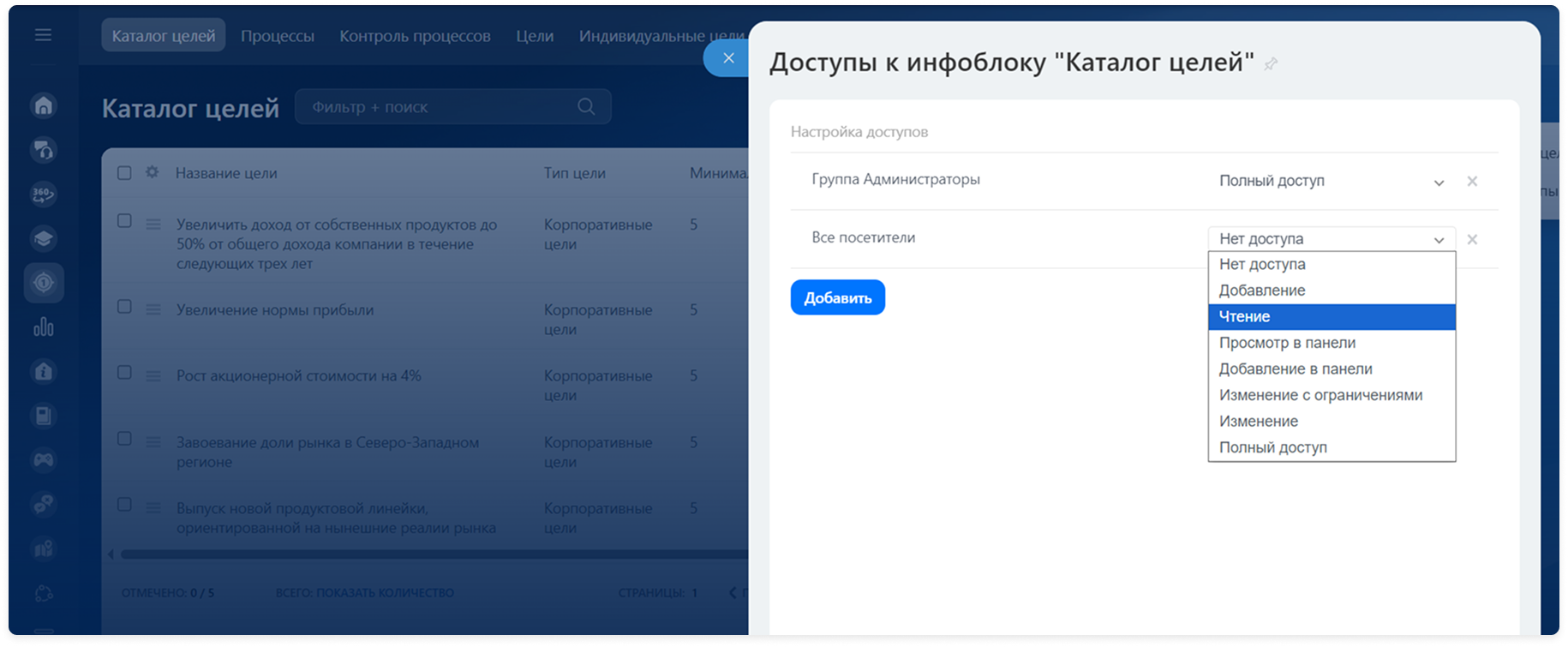Open Полный доступ dropdown for Администраторы
The height and width of the screenshot is (647, 1568).
click(x=1332, y=182)
